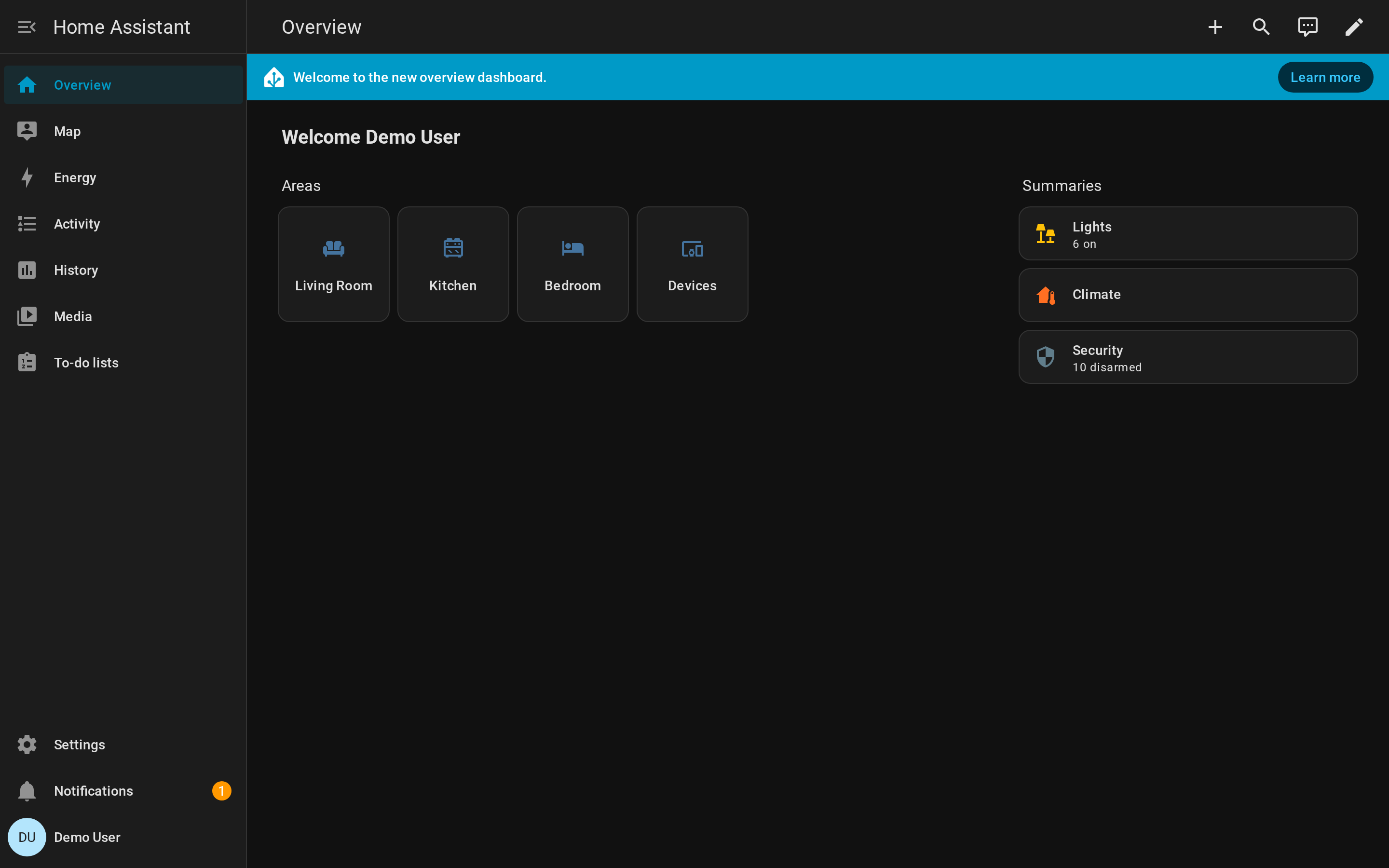The height and width of the screenshot is (868, 1389).
Task: Show Notifications from the sidebar
Action: coord(123,791)
